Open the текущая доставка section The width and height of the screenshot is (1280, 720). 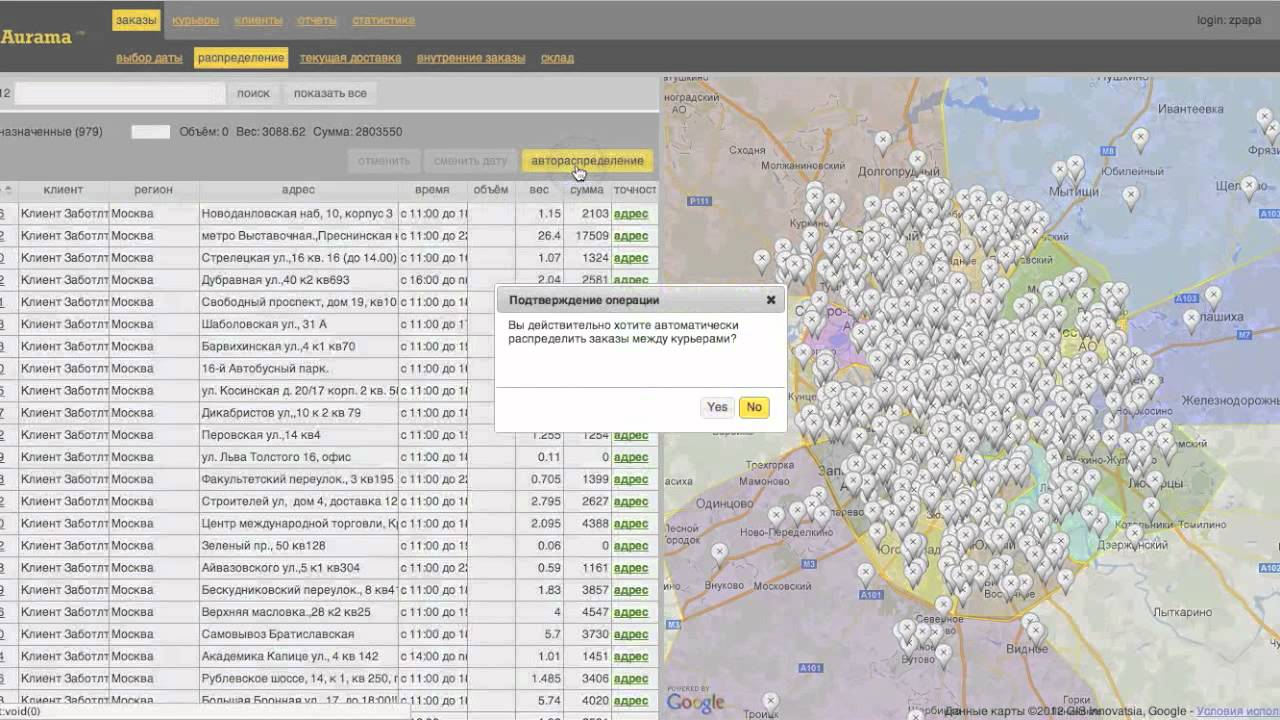coord(350,58)
